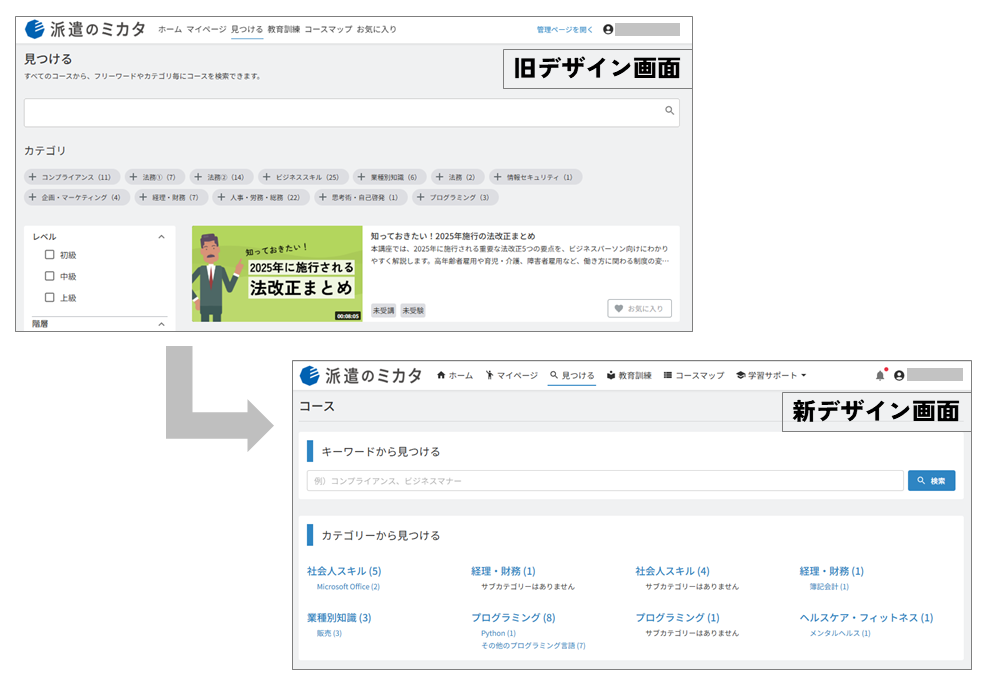The width and height of the screenshot is (994, 687).
Task: Open その他のプログラミング言語 (7) subcategory link
Action: click(533, 646)
